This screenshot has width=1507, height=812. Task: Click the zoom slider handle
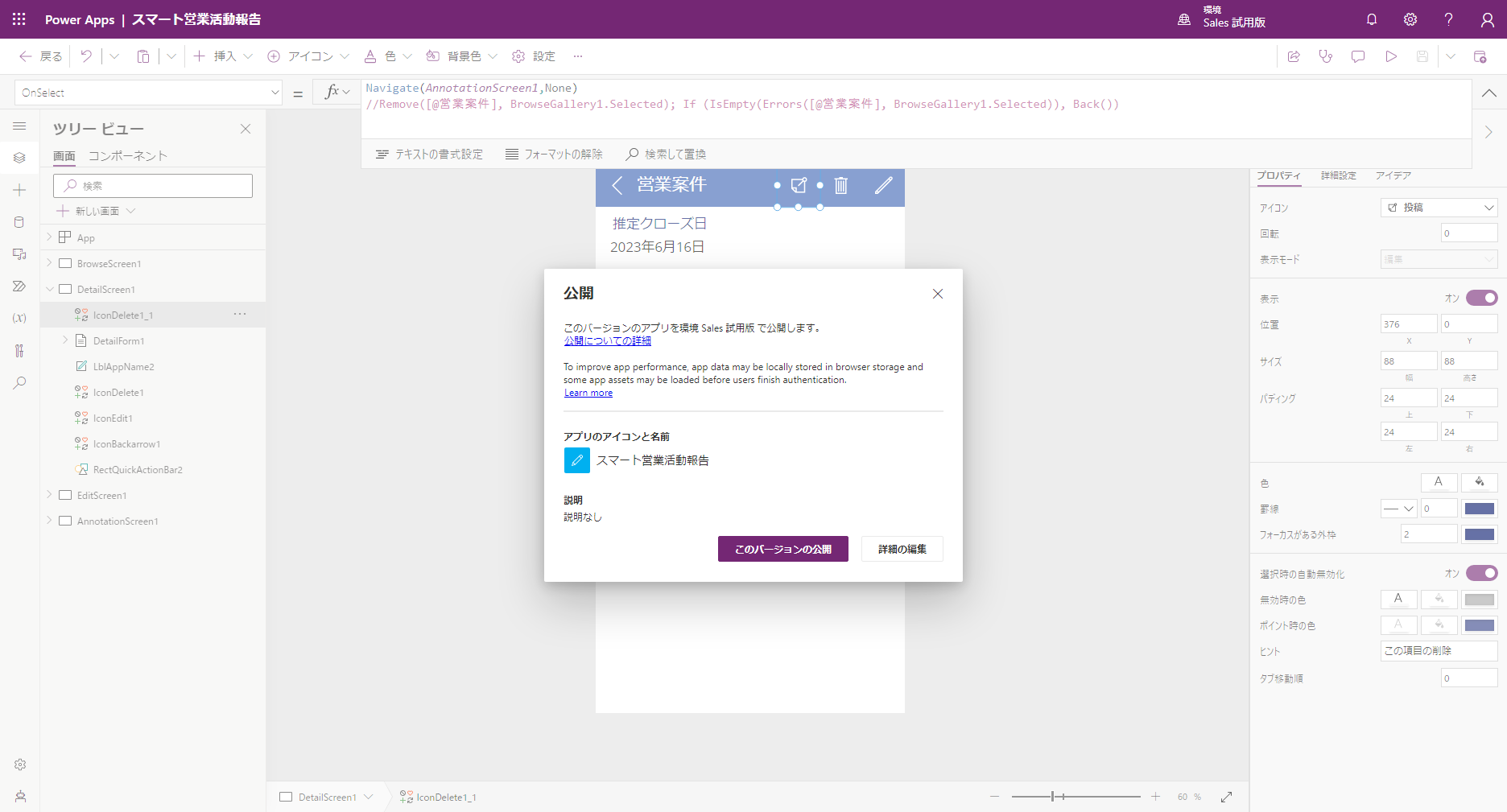[x=1052, y=797]
